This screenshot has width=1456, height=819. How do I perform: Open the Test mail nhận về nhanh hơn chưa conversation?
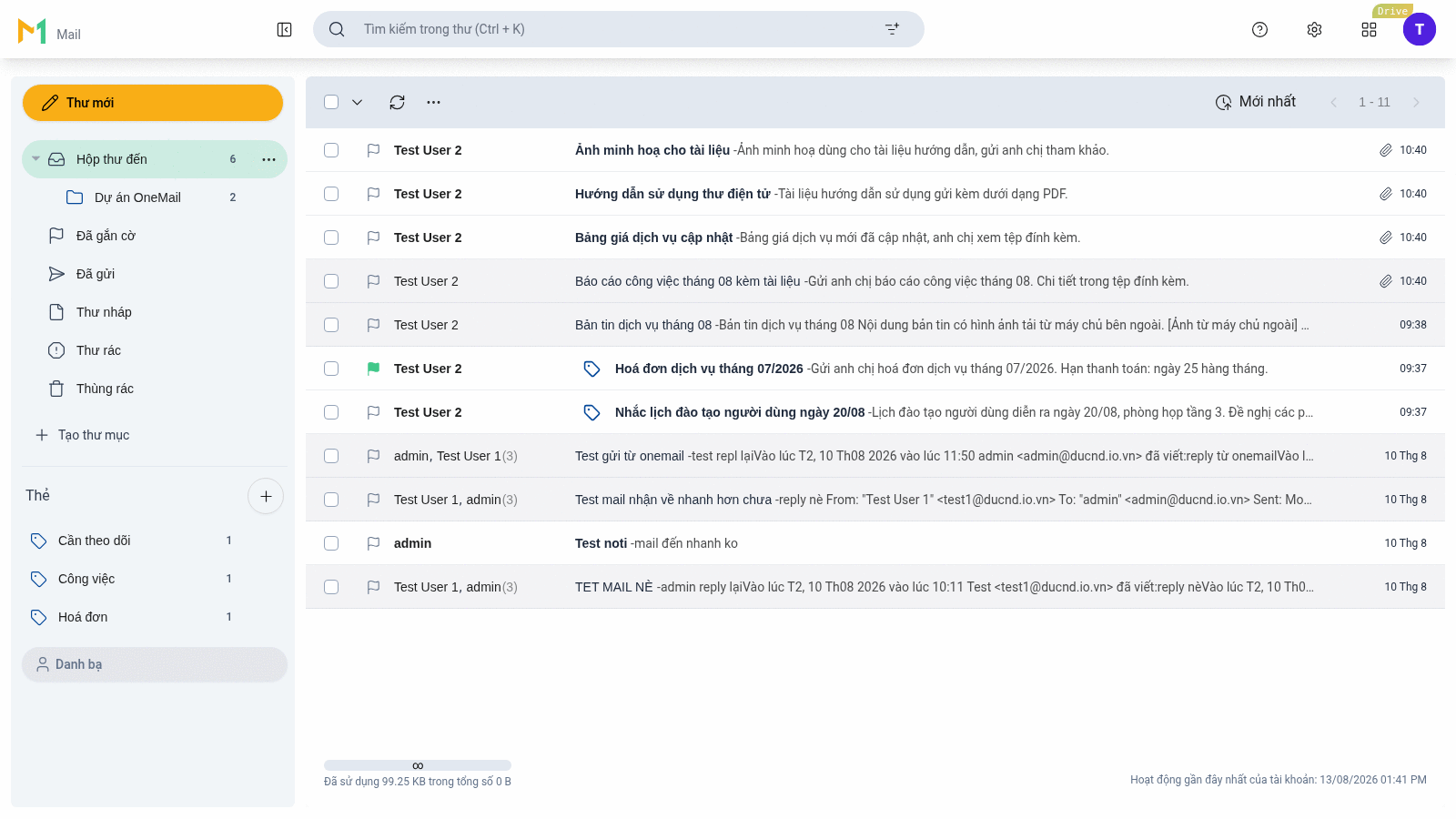875,500
